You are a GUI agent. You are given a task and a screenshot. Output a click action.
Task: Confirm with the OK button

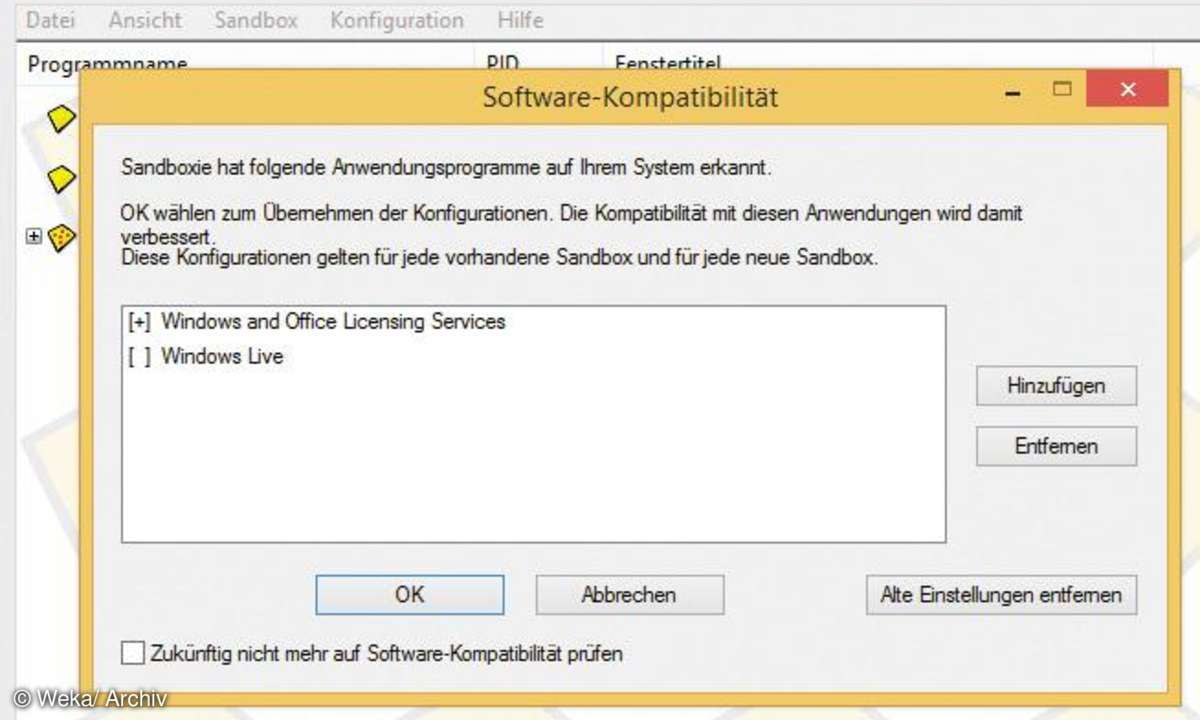[x=410, y=594]
